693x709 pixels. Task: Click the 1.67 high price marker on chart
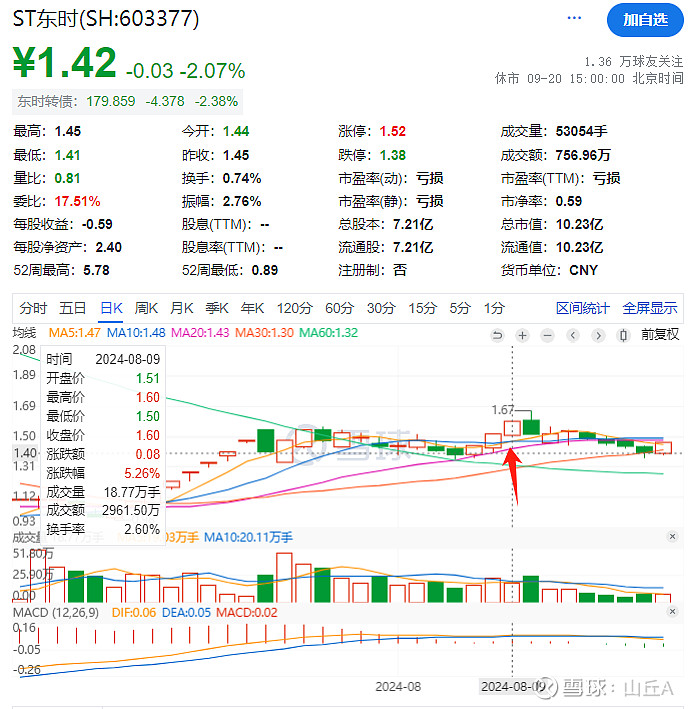tap(502, 410)
